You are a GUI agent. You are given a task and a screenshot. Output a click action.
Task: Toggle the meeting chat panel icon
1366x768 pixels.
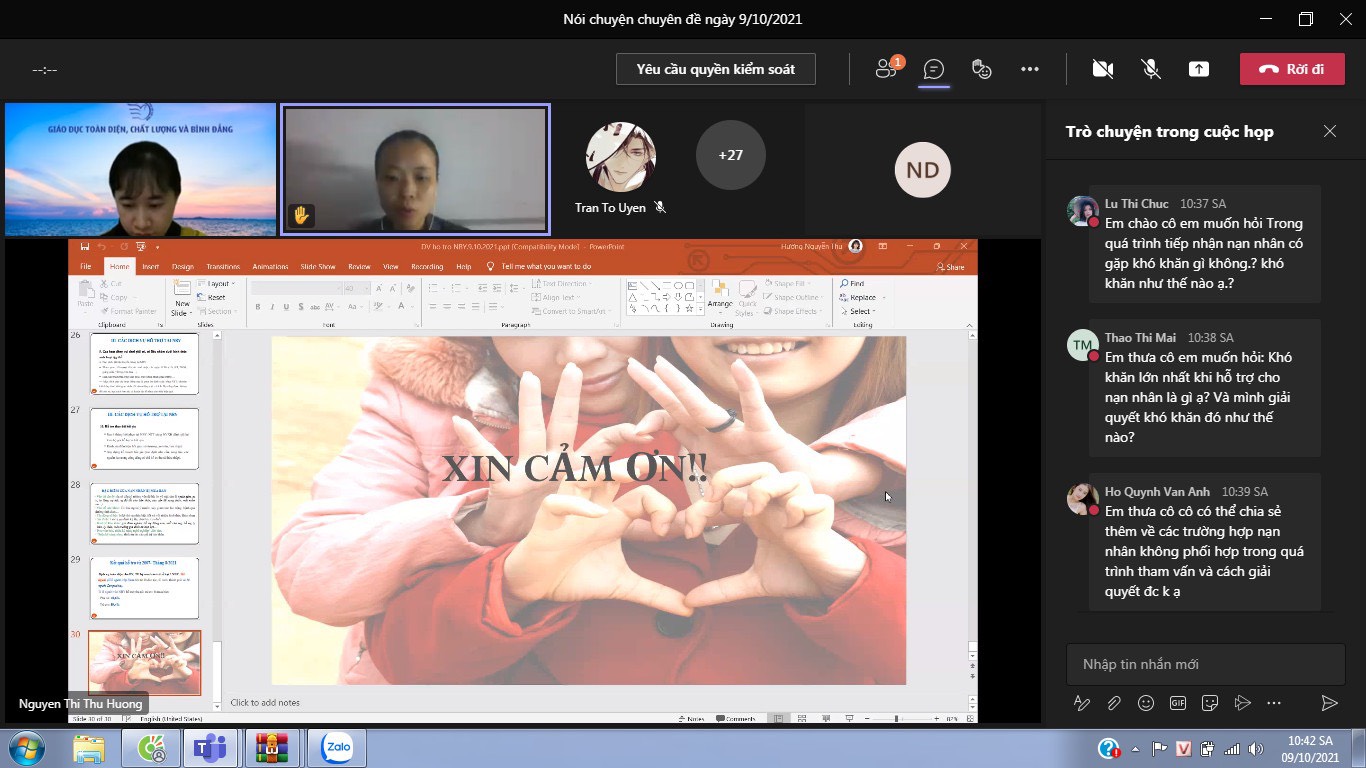coord(934,69)
